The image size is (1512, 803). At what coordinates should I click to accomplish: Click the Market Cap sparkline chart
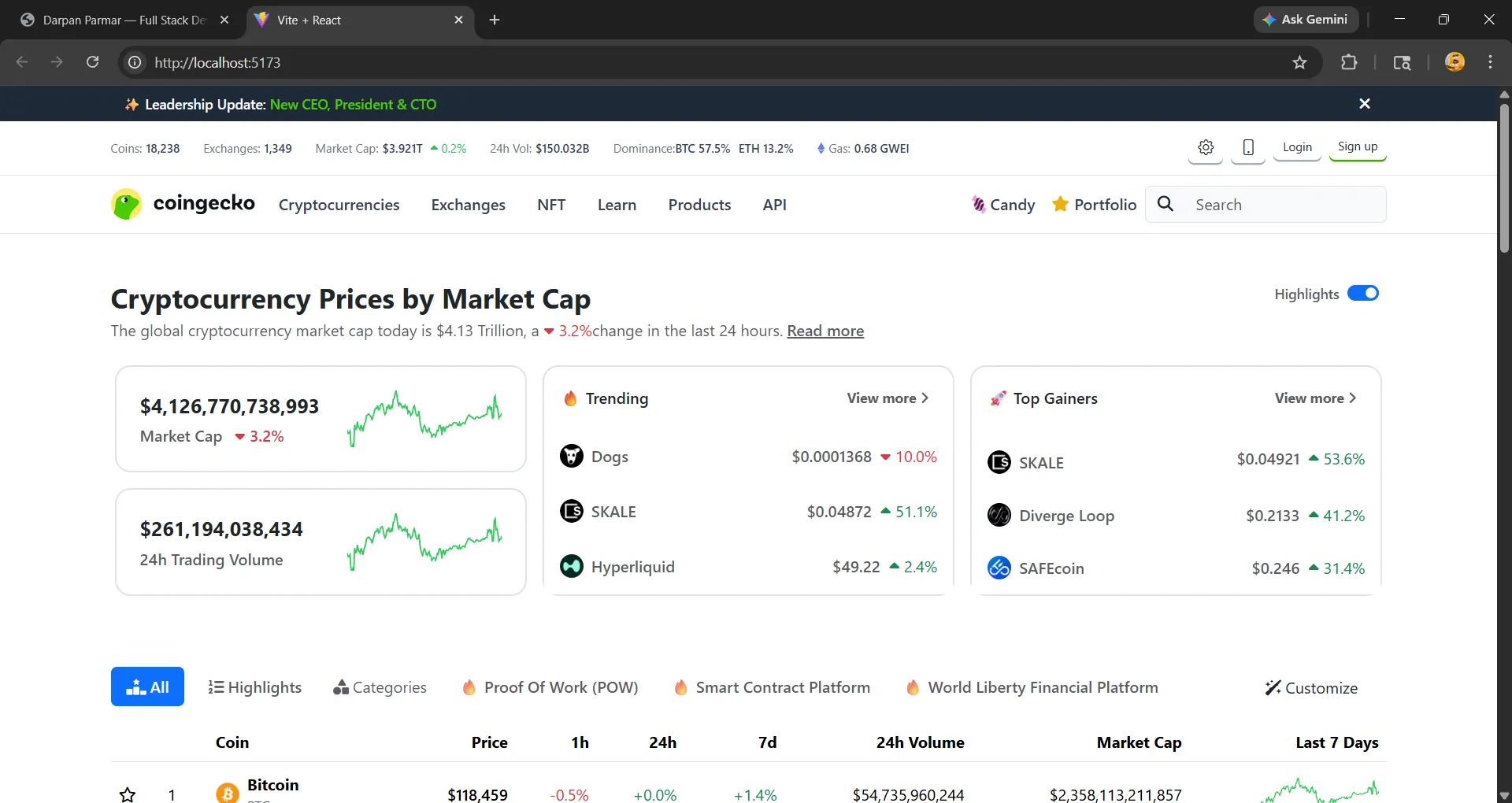tap(424, 418)
